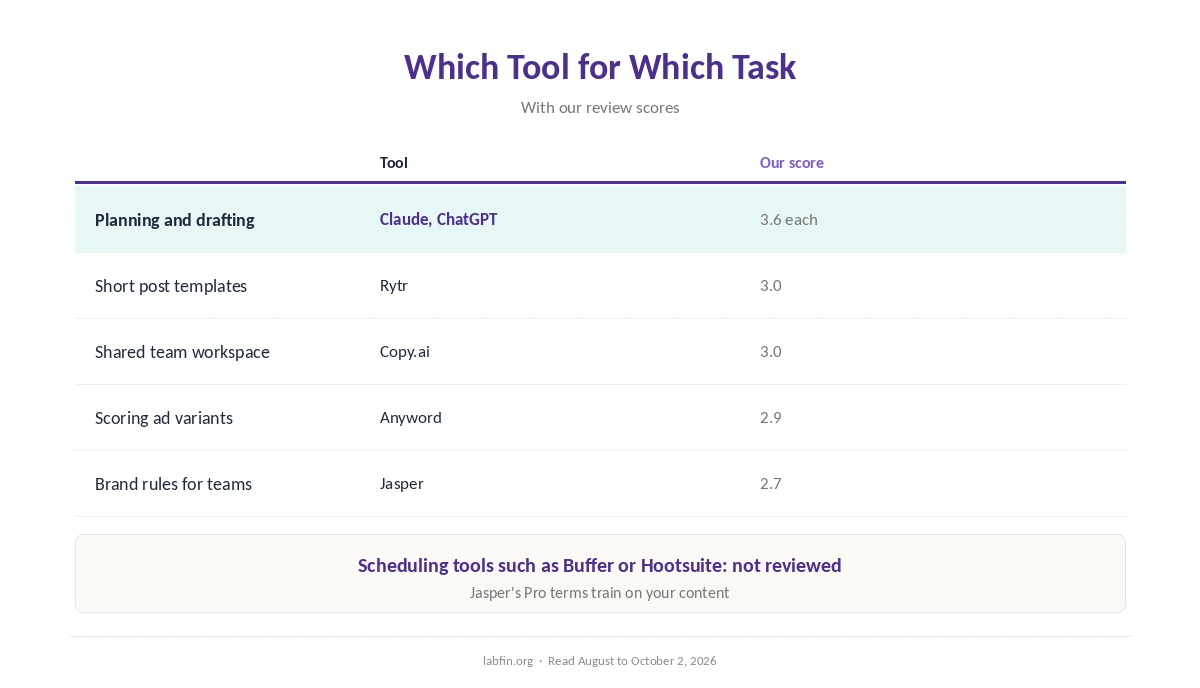This screenshot has height=688, width=1200.
Task: Select the "Short post templates" row label
Action: (171, 286)
